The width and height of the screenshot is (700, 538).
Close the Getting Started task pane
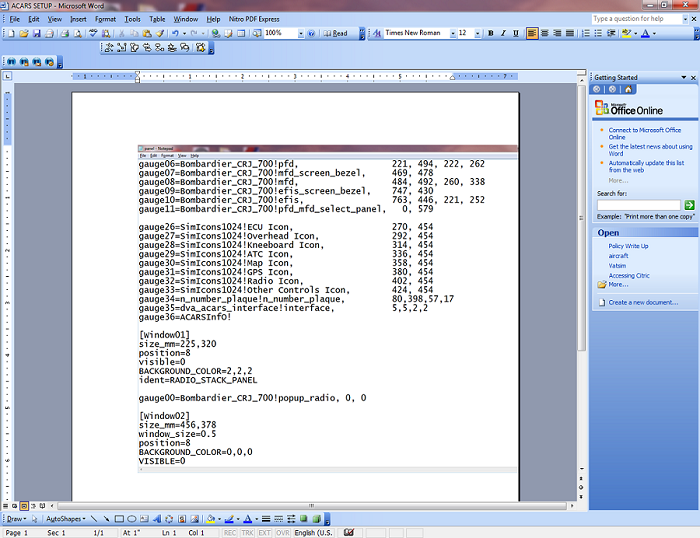point(693,78)
